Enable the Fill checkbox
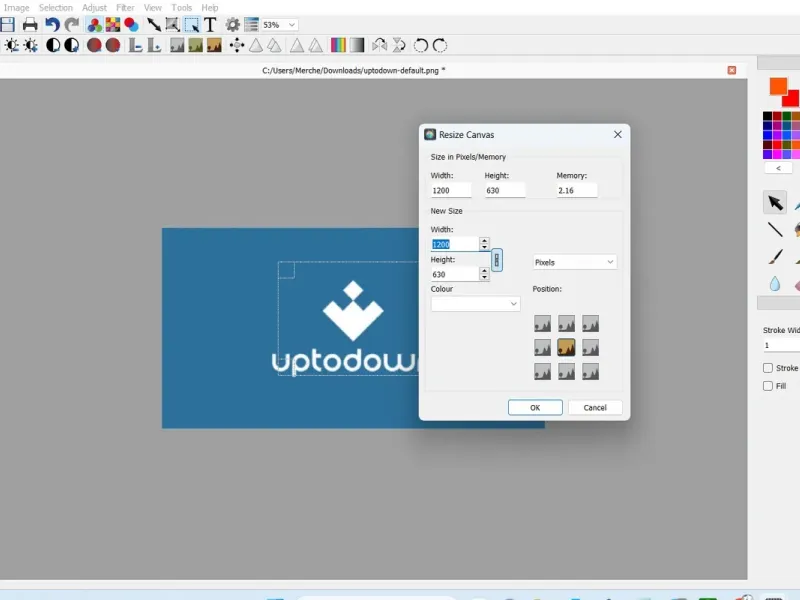Screen dimensions: 800x600 coord(768,386)
